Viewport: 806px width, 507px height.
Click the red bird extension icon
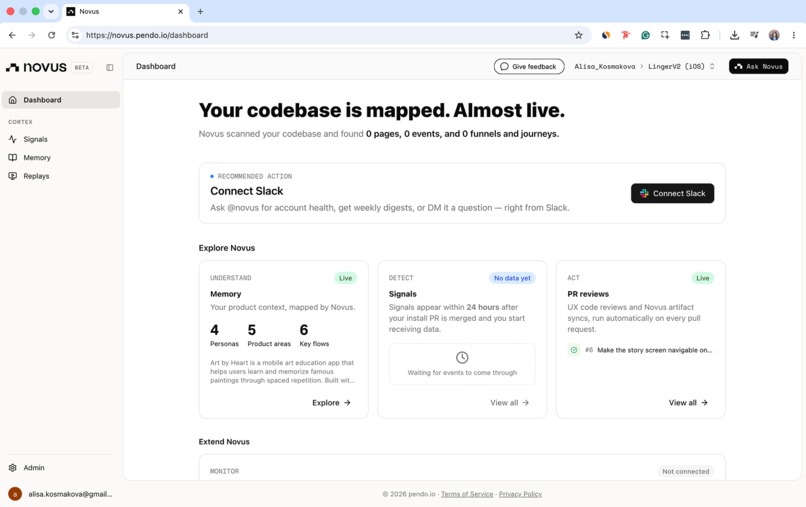[x=626, y=35]
